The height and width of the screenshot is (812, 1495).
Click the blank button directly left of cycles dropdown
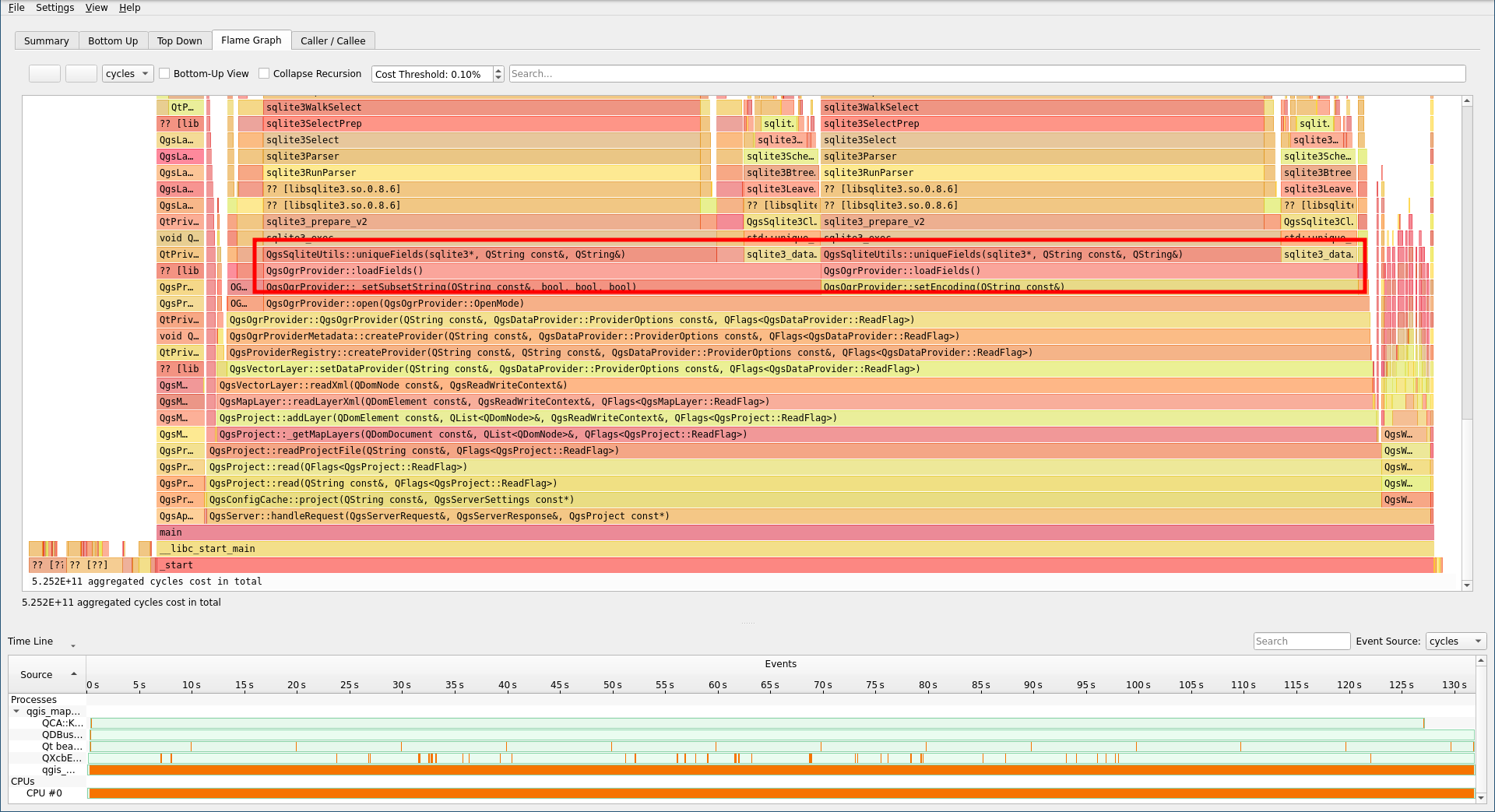(x=81, y=74)
